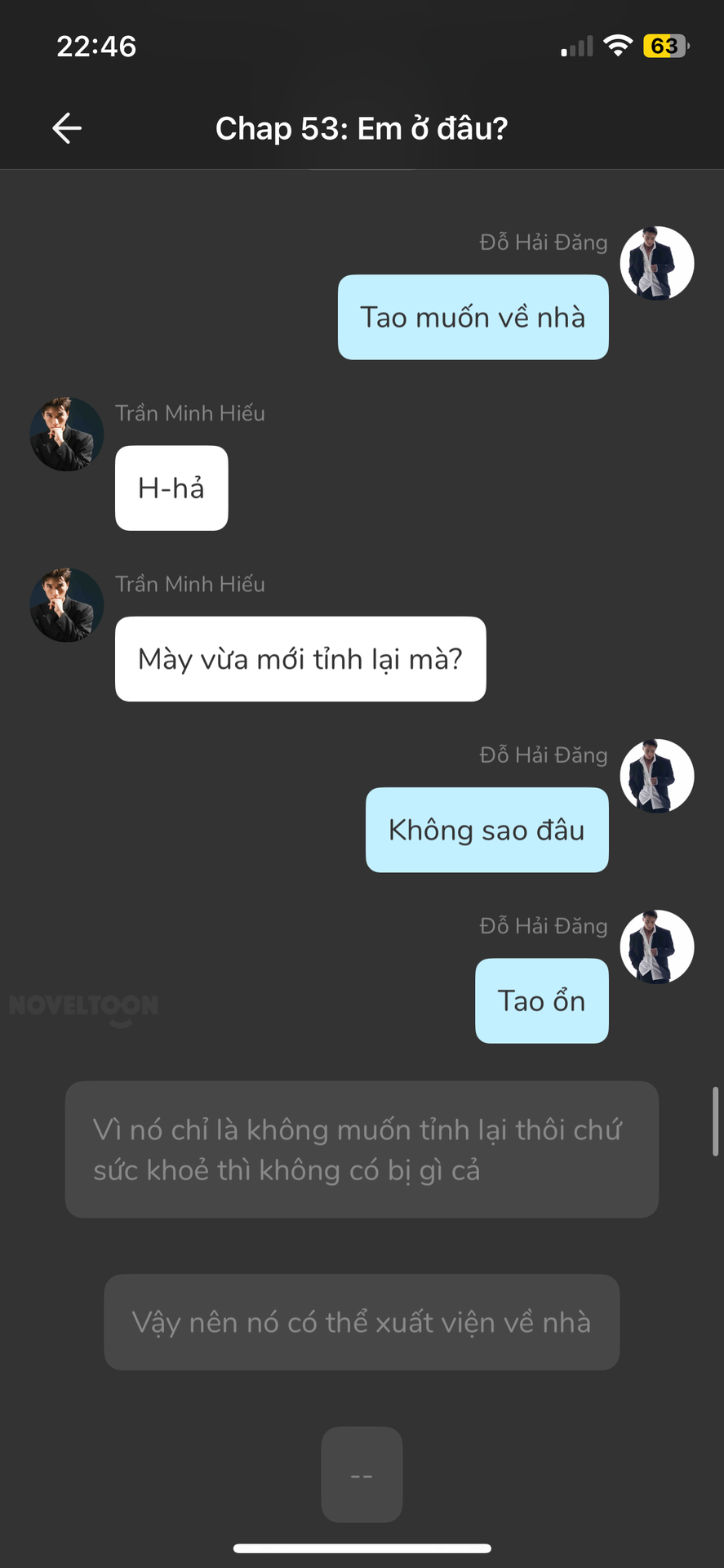The width and height of the screenshot is (724, 1568).
Task: Tap the 'Tao ổn' message bubble
Action: [542, 1000]
